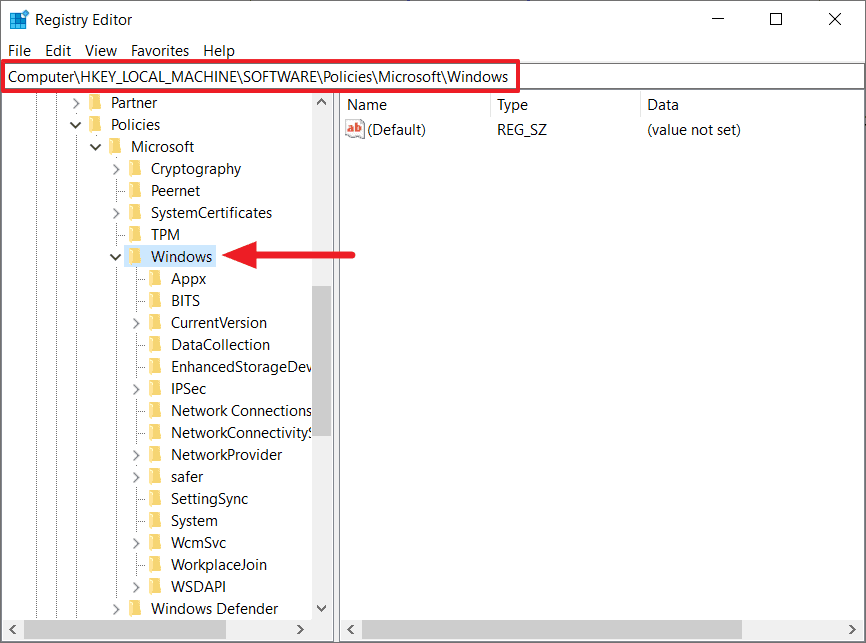
Task: Click the Partner folder icon
Action: click(x=96, y=103)
